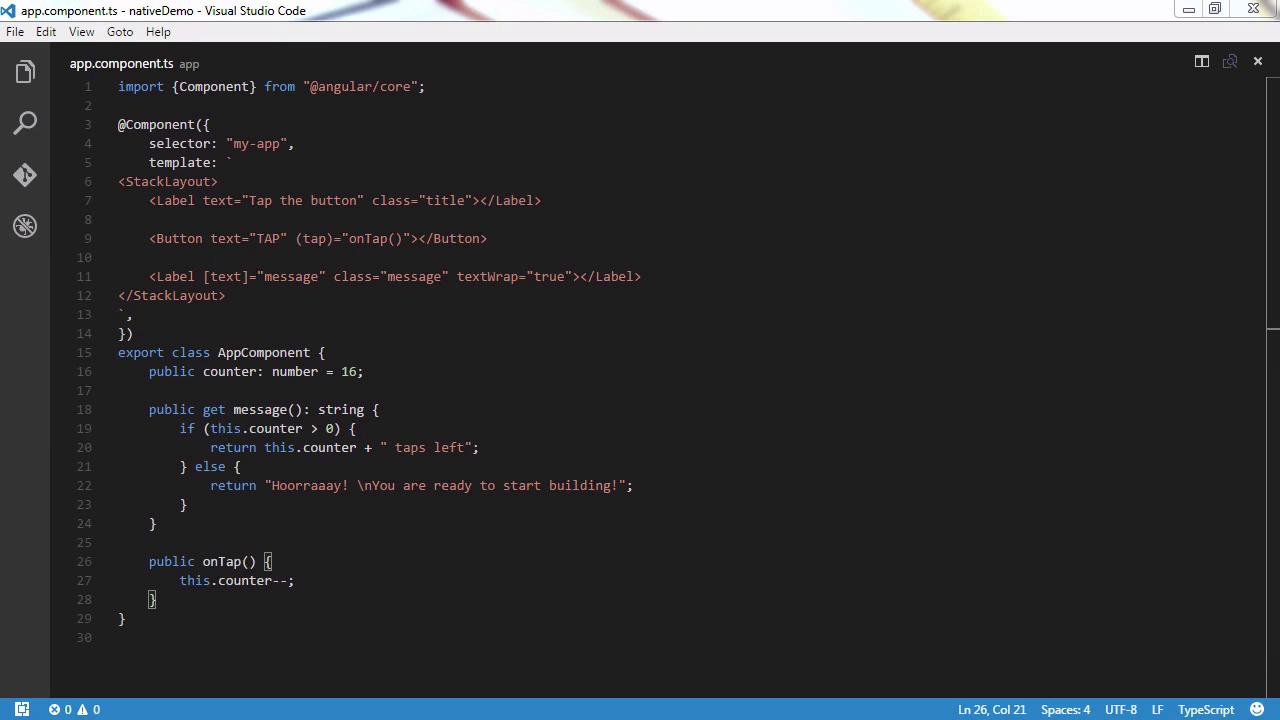
Task: Restore down the Visual Studio Code window
Action: tap(1215, 9)
